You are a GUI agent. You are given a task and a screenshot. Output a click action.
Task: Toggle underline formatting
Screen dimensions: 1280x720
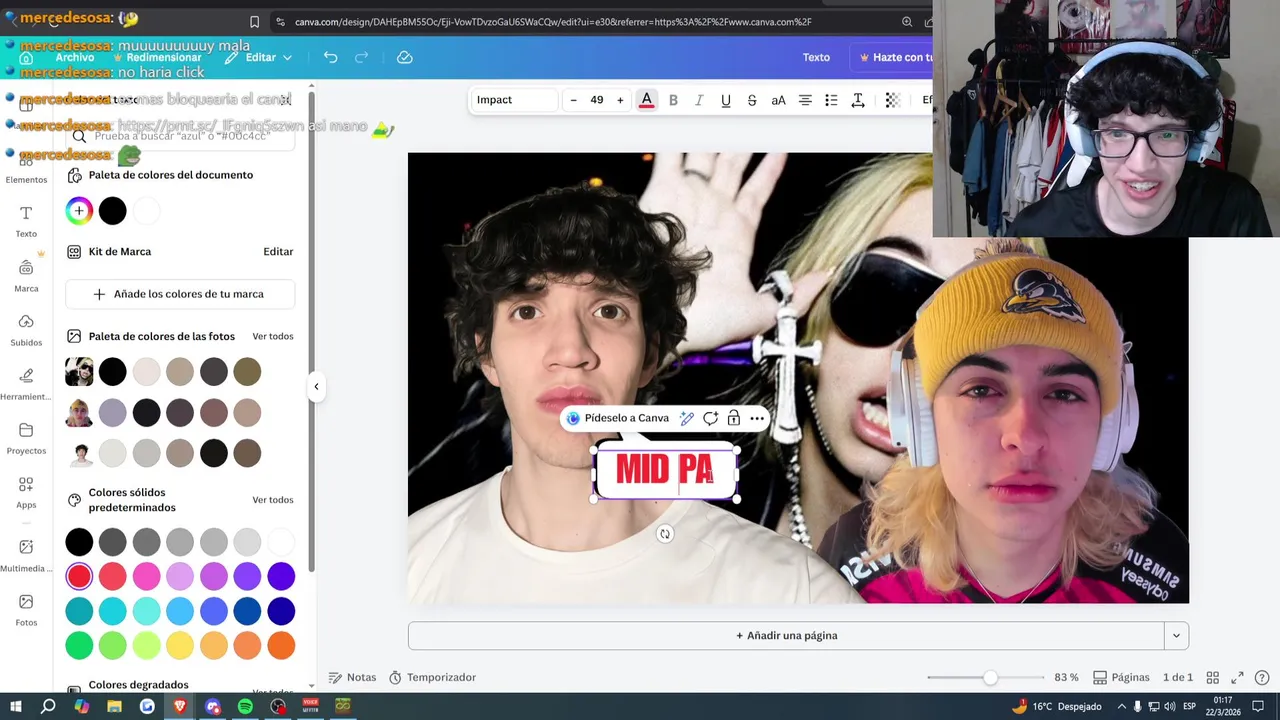click(x=726, y=100)
